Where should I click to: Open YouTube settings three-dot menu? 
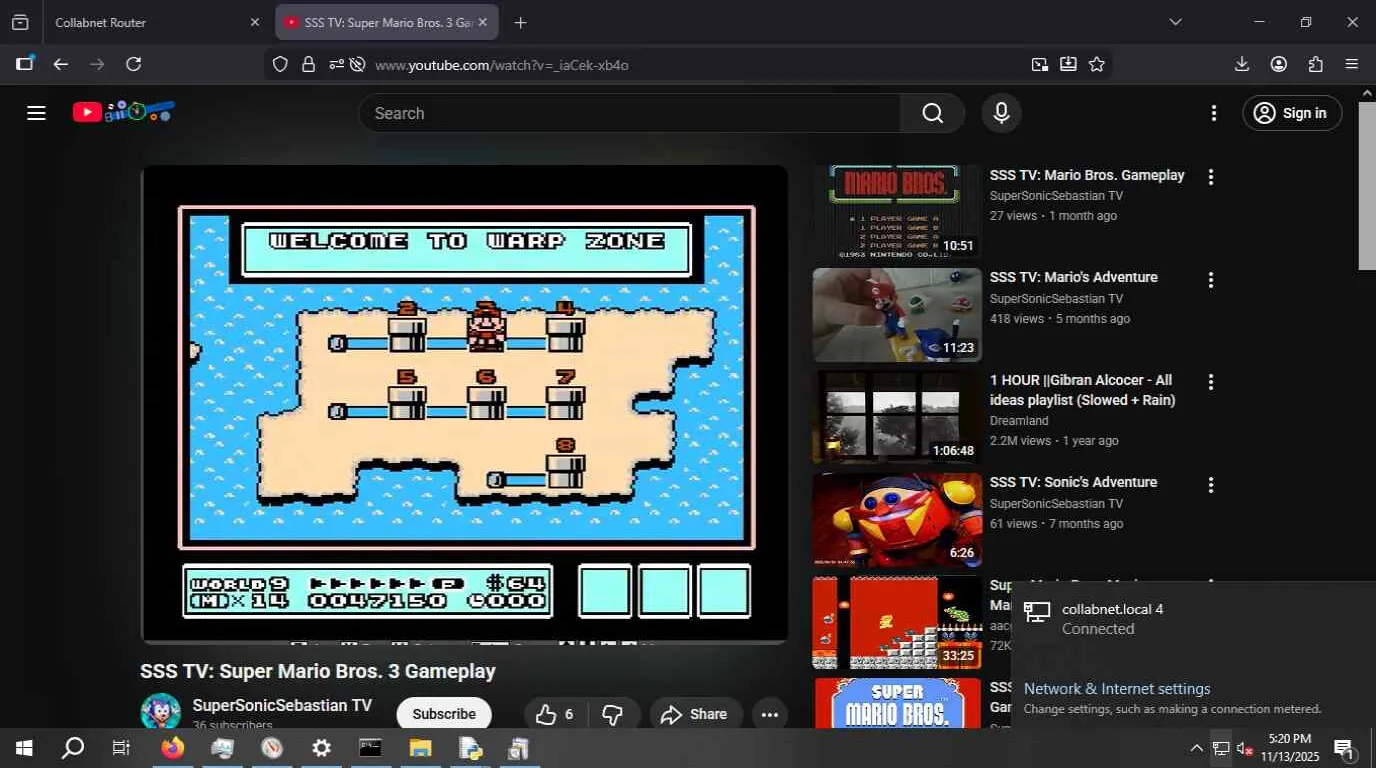coord(1214,113)
